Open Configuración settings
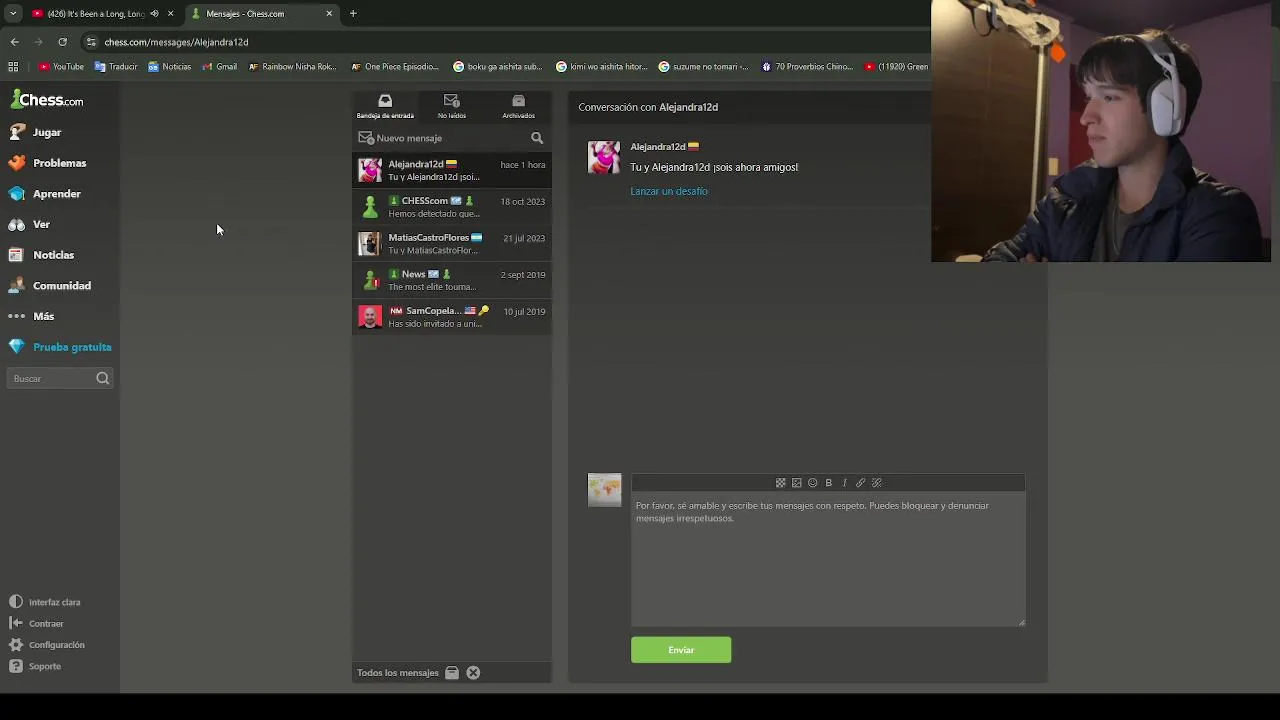1280x720 pixels. 47,645
